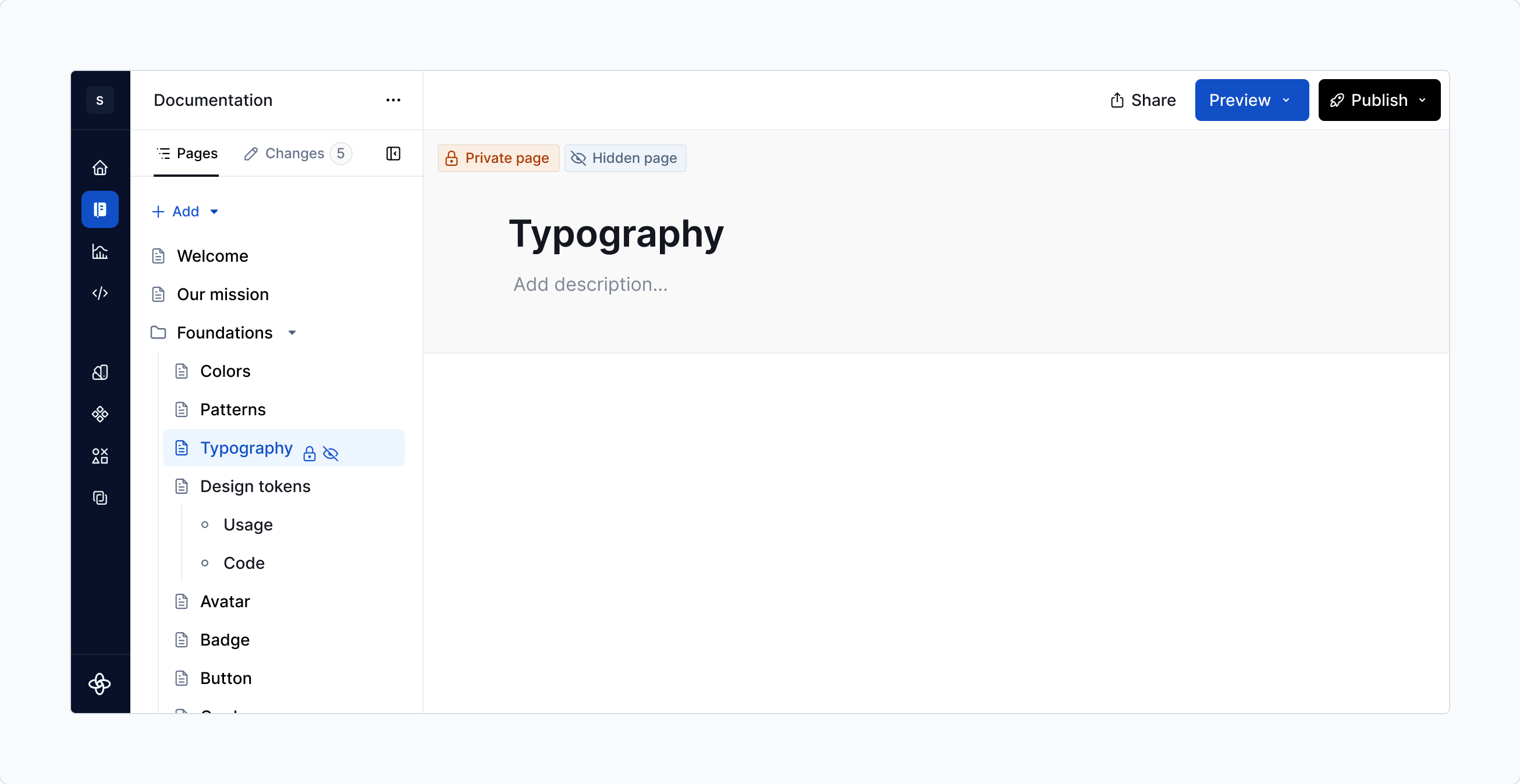This screenshot has width=1520, height=784.
Task: Click the Documentation heading
Action: [213, 100]
